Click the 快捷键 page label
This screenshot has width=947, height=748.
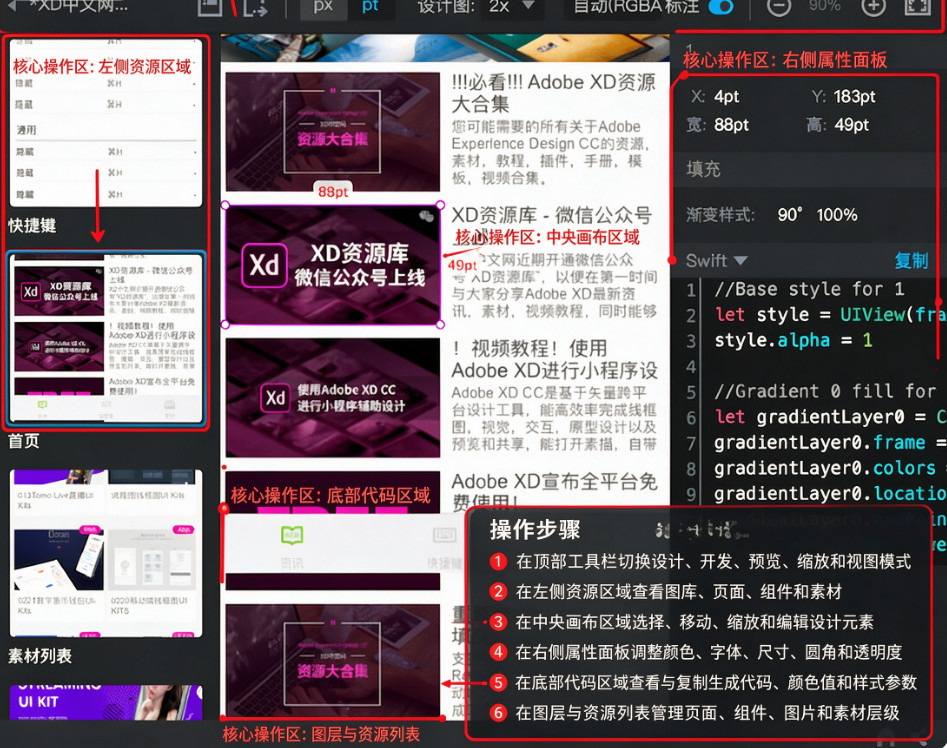(32, 226)
